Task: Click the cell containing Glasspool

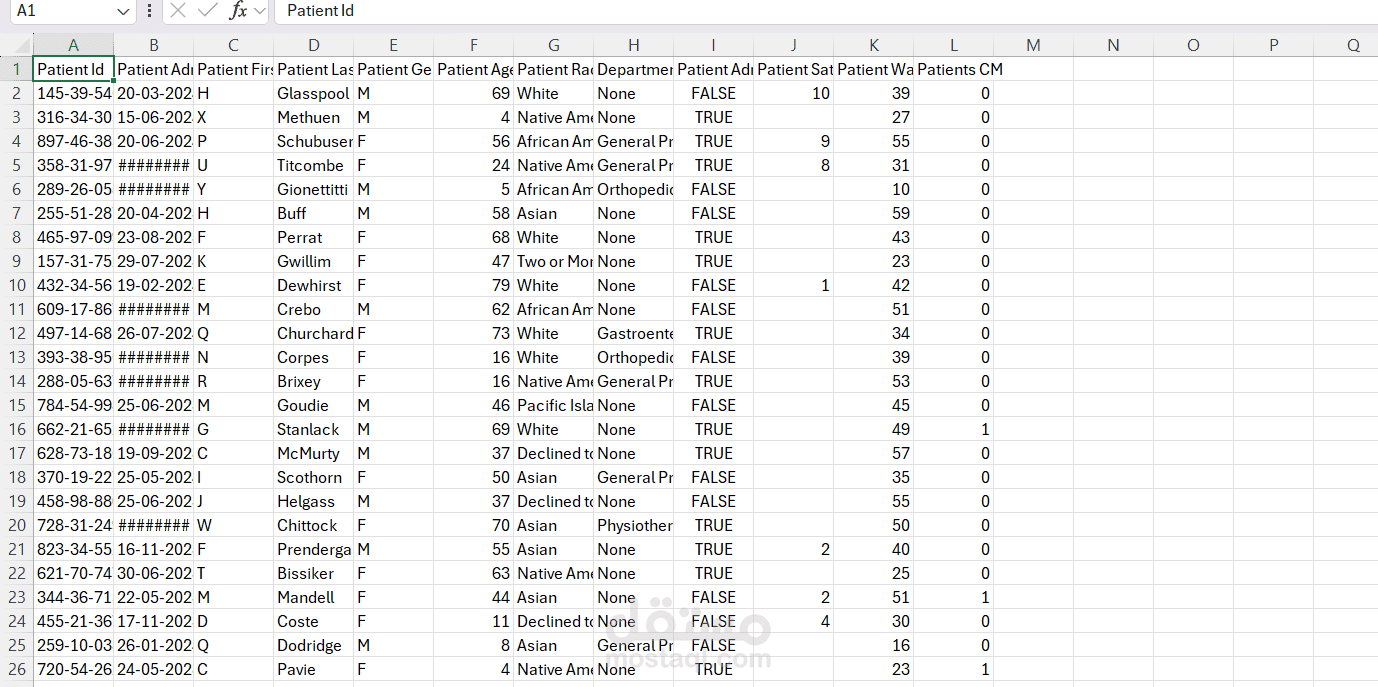Action: pos(313,93)
